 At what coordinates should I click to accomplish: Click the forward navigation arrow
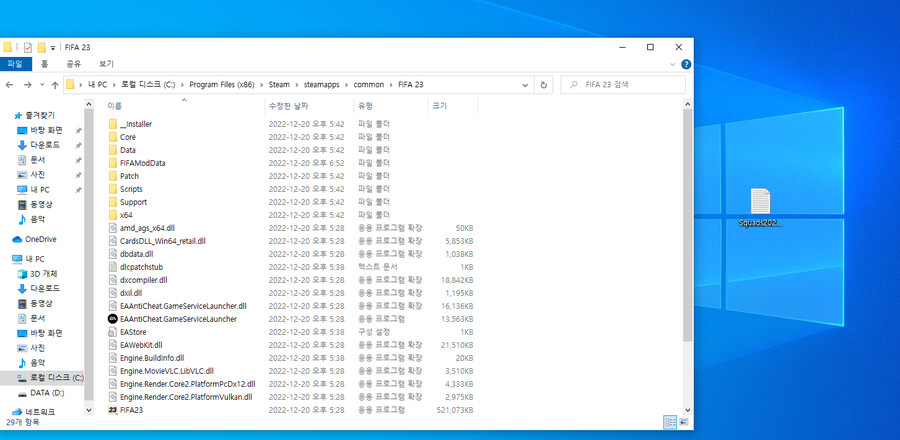[x=28, y=85]
